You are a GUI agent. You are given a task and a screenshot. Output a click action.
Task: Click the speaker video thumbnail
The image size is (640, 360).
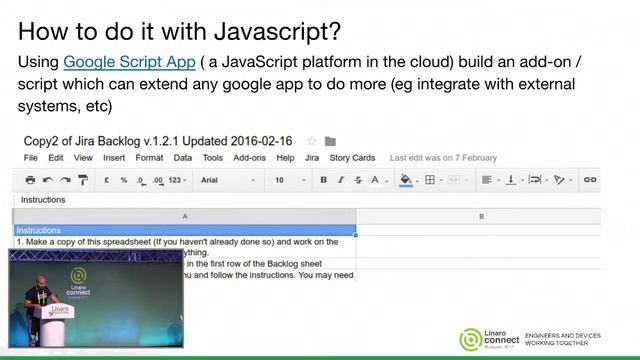click(96, 298)
